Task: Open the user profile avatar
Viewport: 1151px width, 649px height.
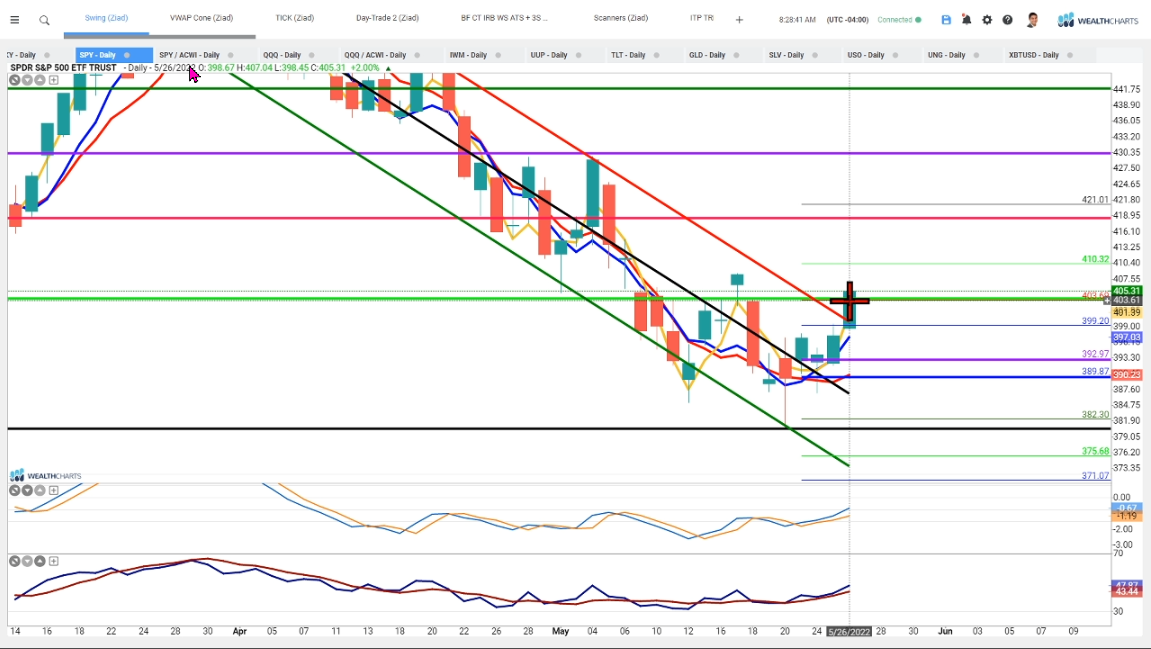Action: (x=1033, y=20)
